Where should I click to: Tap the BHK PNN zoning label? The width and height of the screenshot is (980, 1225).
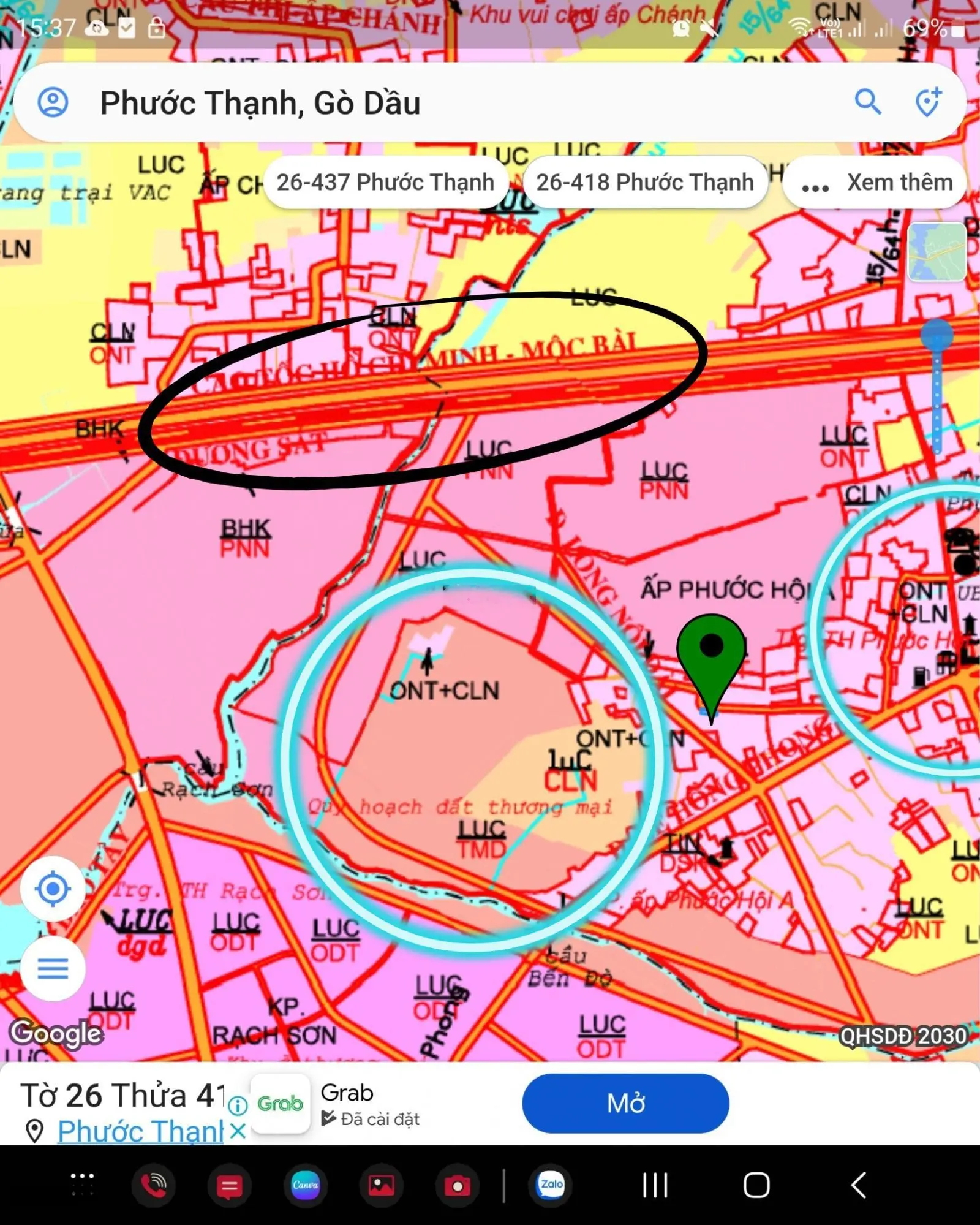tap(245, 537)
